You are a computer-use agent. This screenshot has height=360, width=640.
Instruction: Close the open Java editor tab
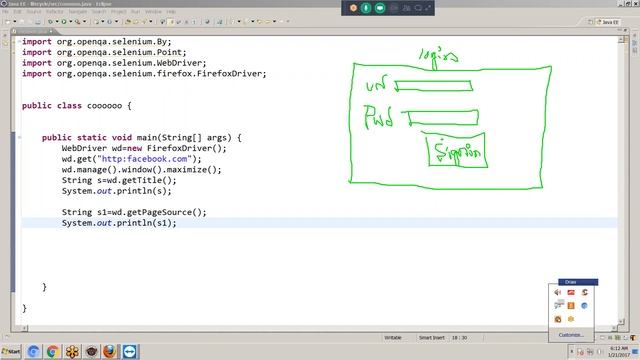[51, 31]
